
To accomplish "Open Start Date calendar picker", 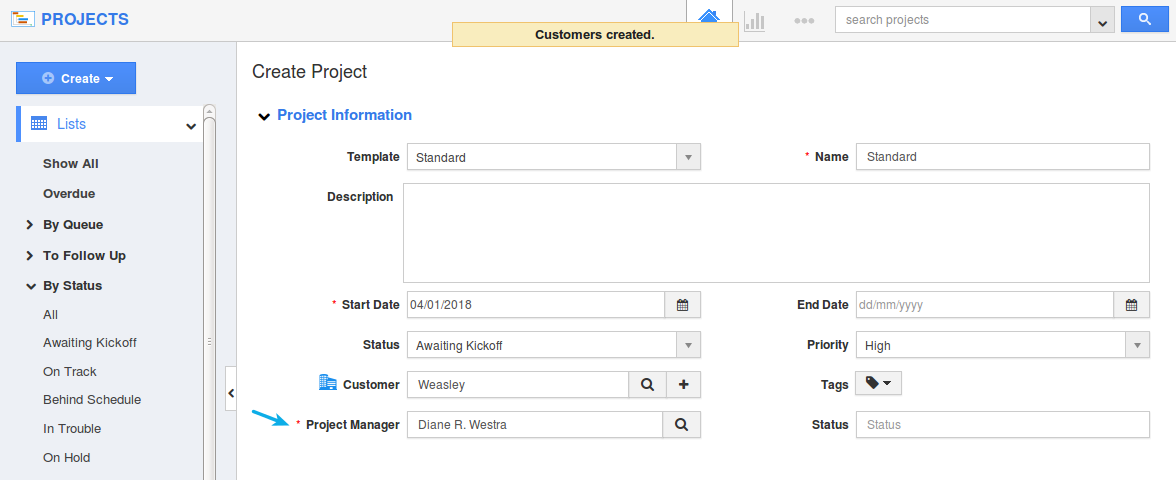I will pyautogui.click(x=682, y=305).
